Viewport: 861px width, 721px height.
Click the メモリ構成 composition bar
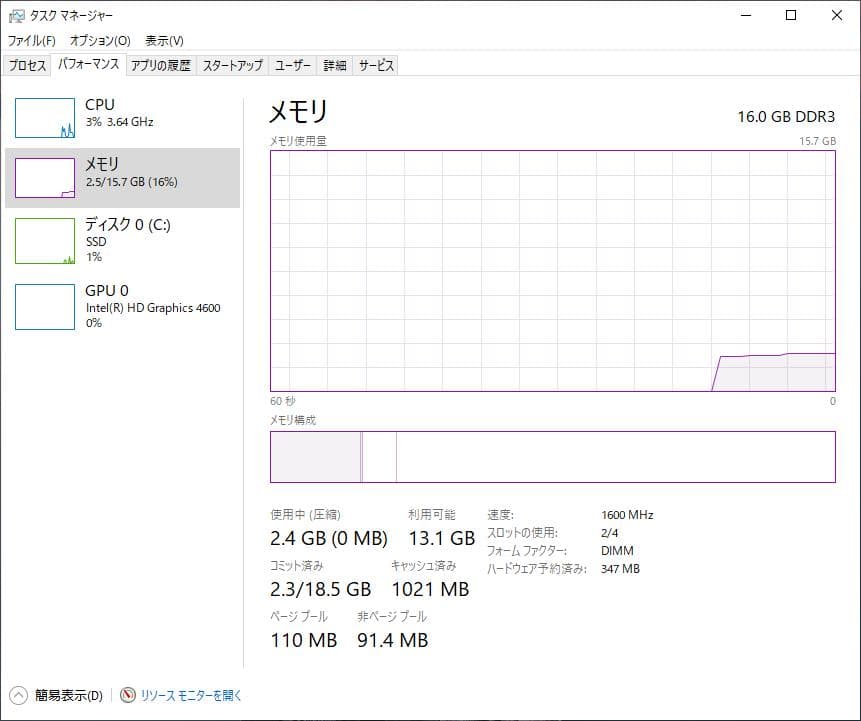pos(552,456)
